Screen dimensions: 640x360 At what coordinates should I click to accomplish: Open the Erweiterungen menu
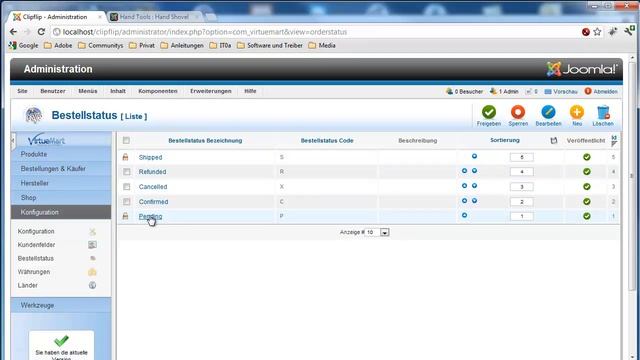pos(211,91)
